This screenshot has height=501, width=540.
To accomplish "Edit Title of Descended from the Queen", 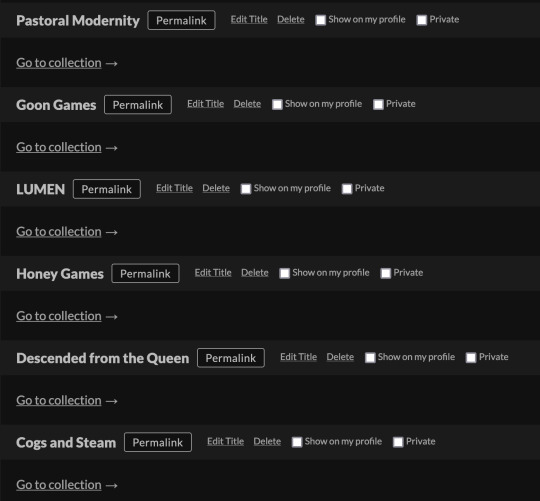I will 299,357.
